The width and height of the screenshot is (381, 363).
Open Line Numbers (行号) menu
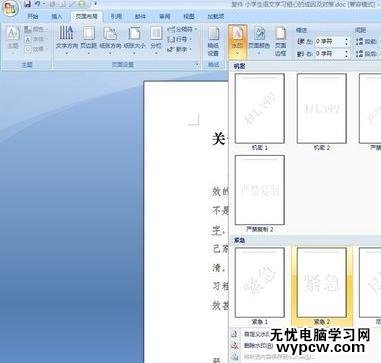point(179,39)
